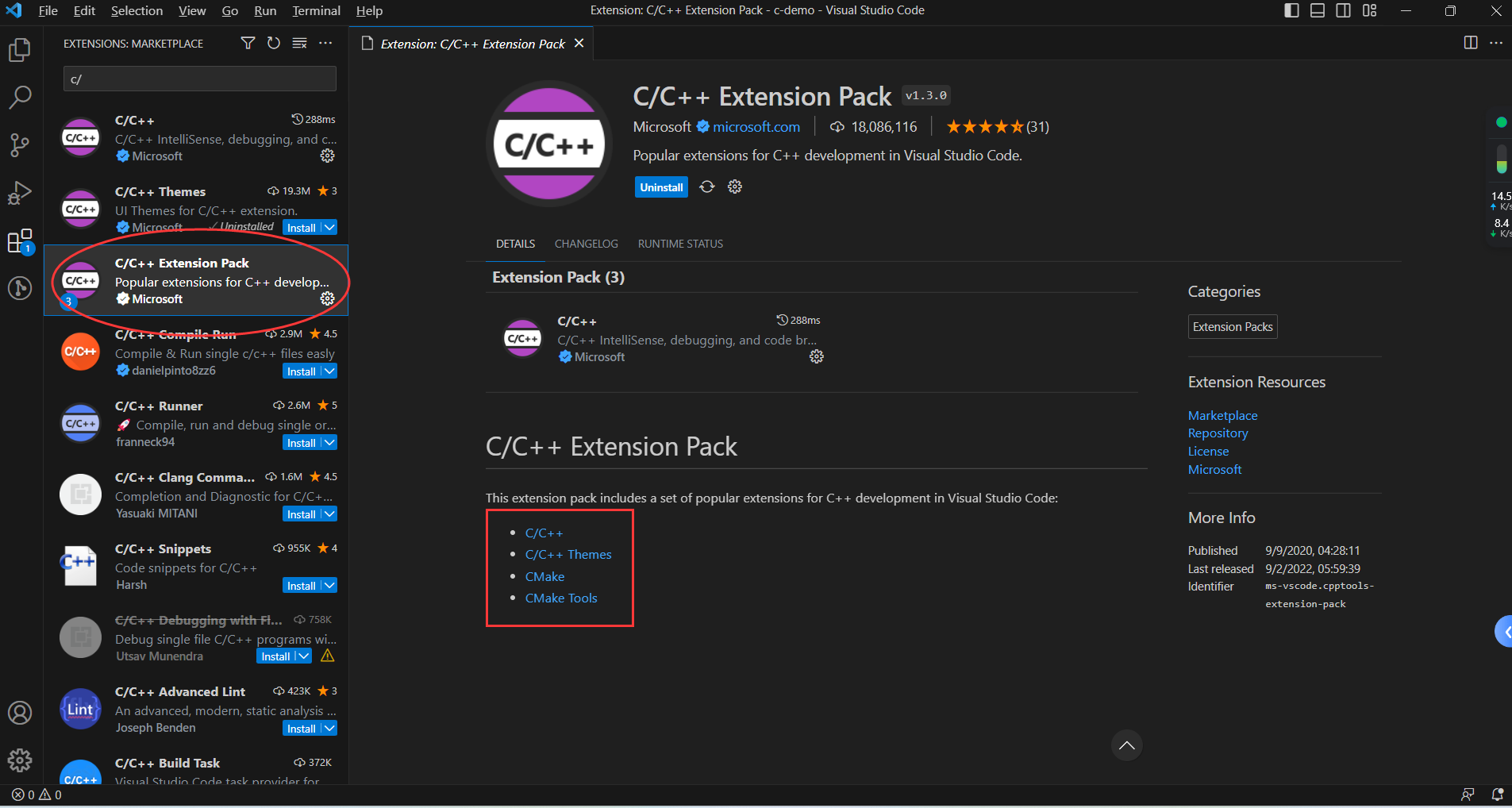This screenshot has height=808, width=1512.
Task: Open manage gear beside Uninstall button
Action: point(735,187)
